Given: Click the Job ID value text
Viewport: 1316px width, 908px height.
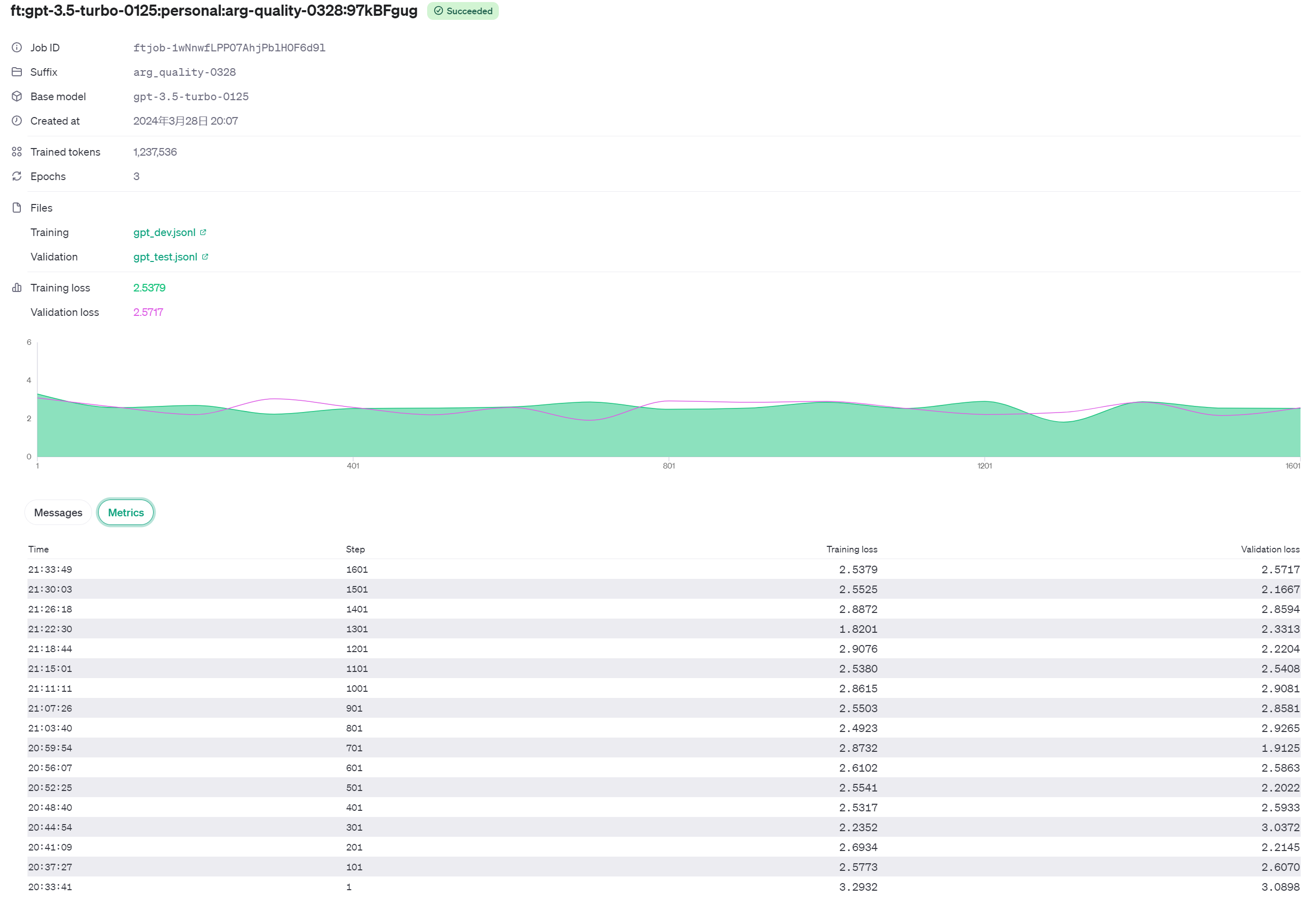Looking at the screenshot, I should coord(229,48).
